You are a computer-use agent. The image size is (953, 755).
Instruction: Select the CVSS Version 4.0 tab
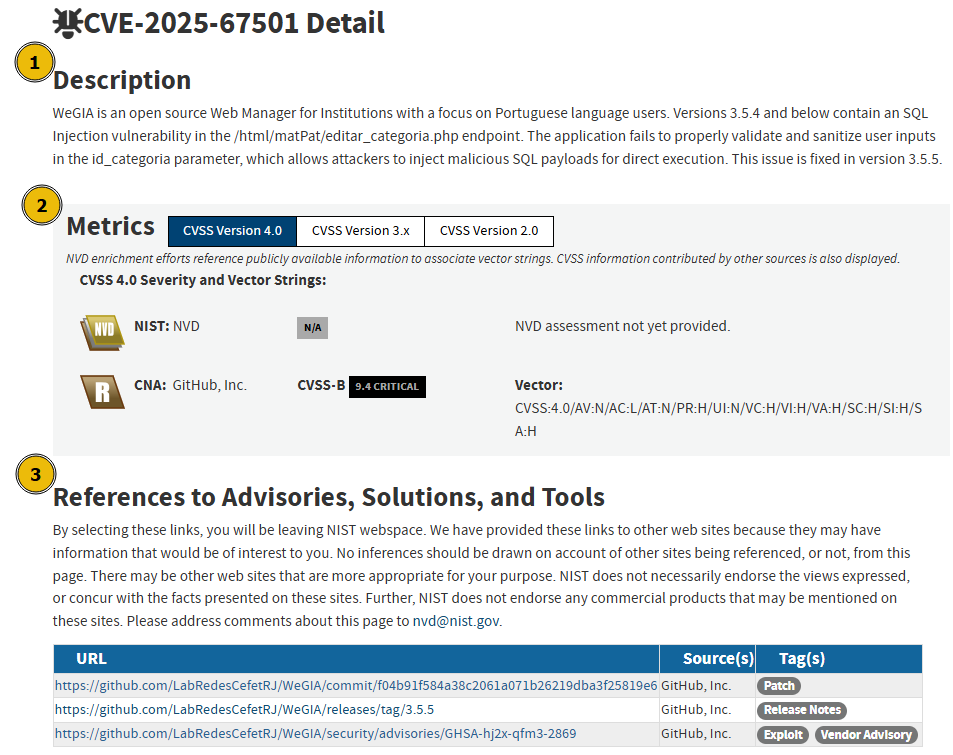point(232,231)
